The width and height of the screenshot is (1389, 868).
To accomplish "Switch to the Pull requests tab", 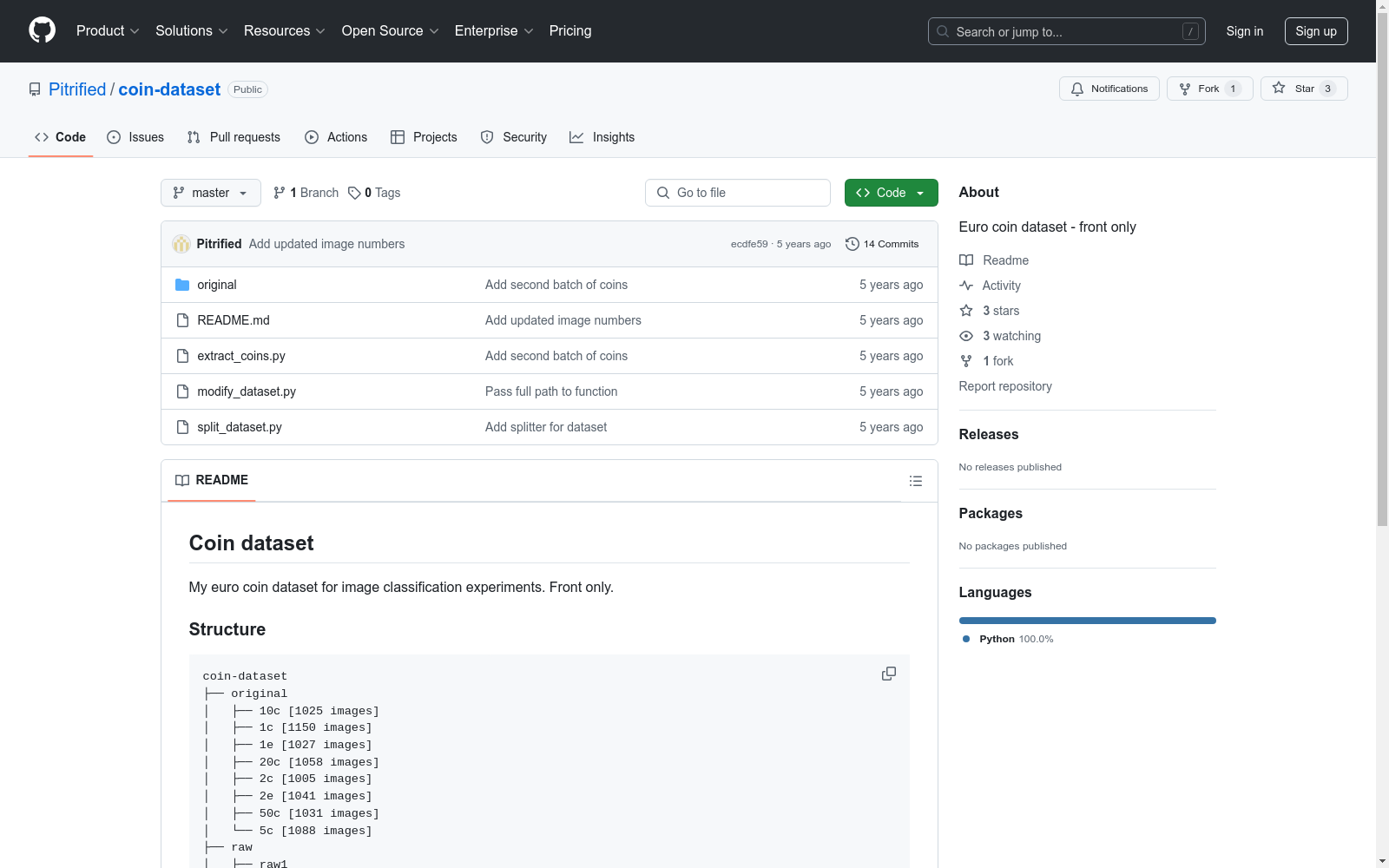I will click(x=234, y=137).
